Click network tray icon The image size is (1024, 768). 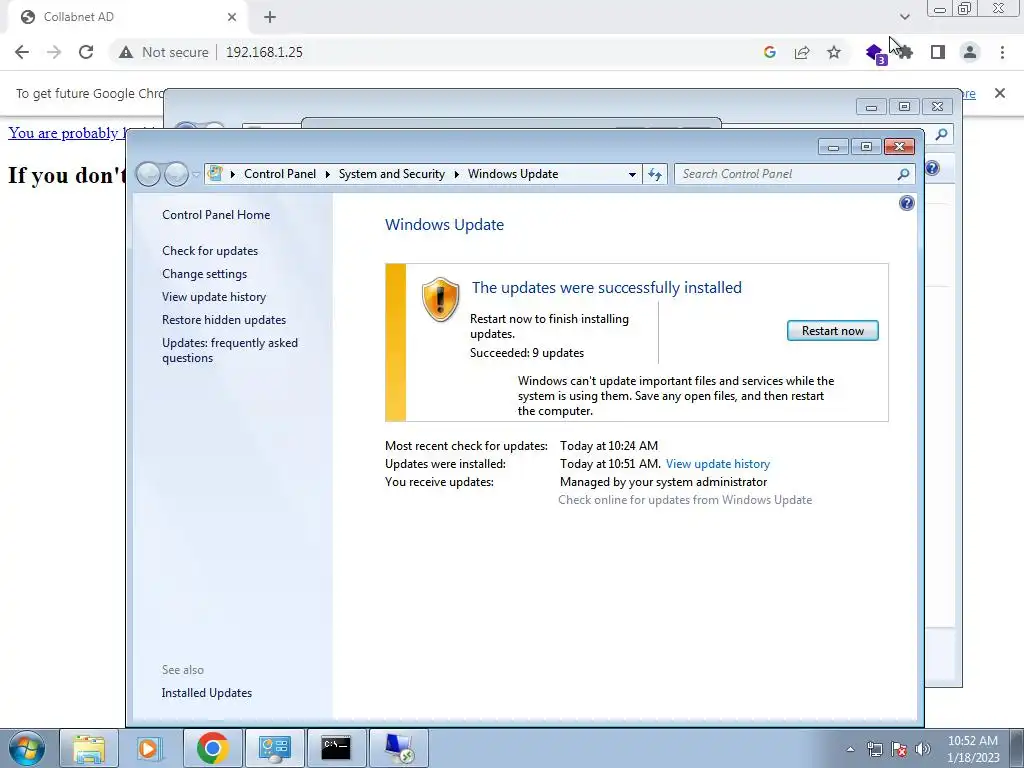[x=874, y=749]
